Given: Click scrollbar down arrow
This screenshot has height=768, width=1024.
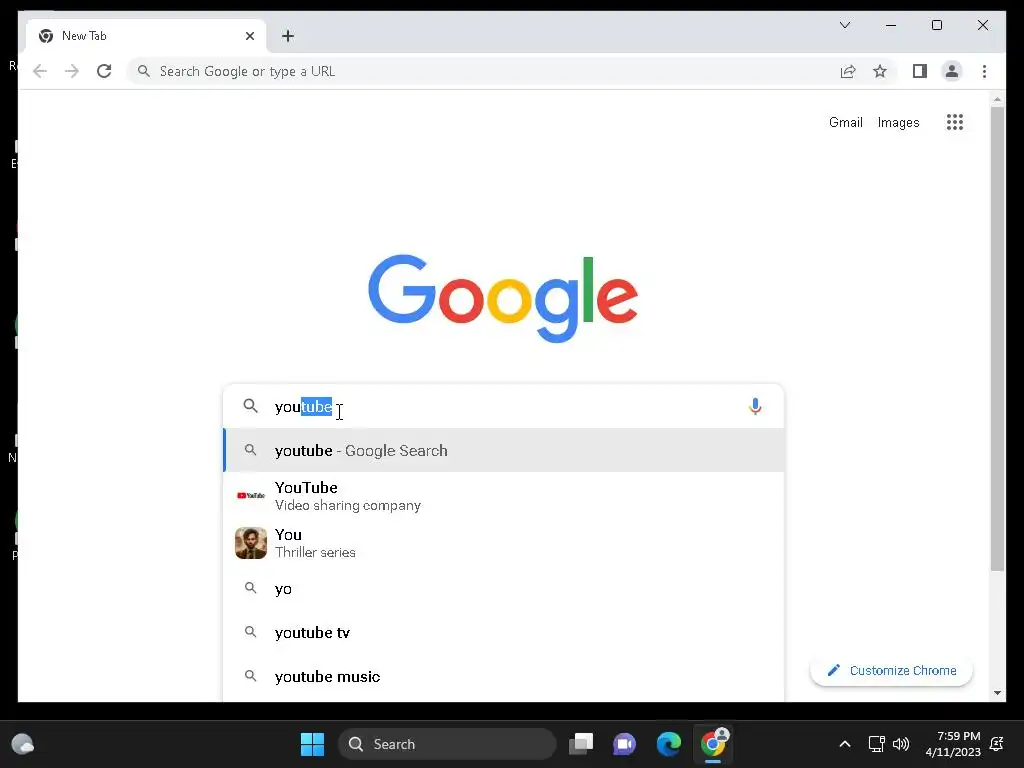Looking at the screenshot, I should (x=997, y=693).
